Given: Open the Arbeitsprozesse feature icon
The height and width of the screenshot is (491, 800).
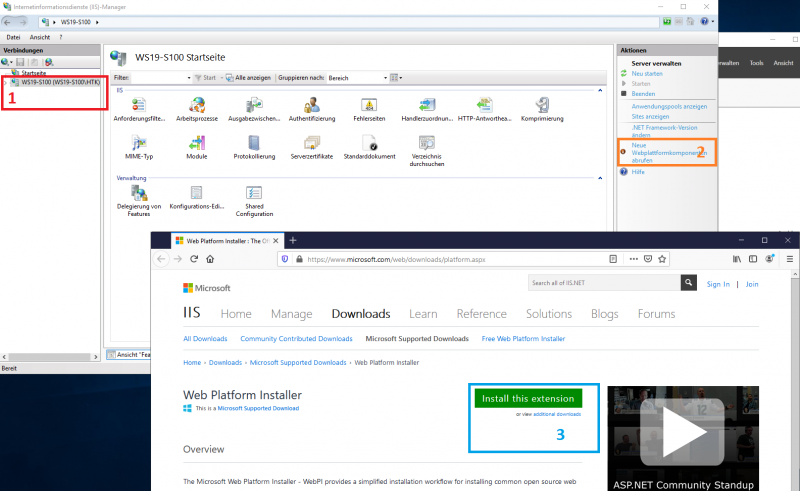Looking at the screenshot, I should [x=196, y=106].
